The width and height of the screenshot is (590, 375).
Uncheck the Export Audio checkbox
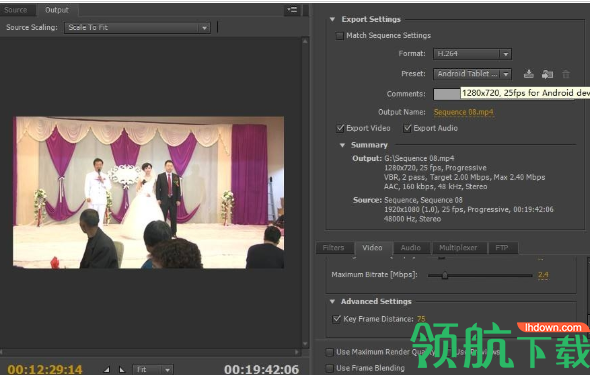pos(407,128)
